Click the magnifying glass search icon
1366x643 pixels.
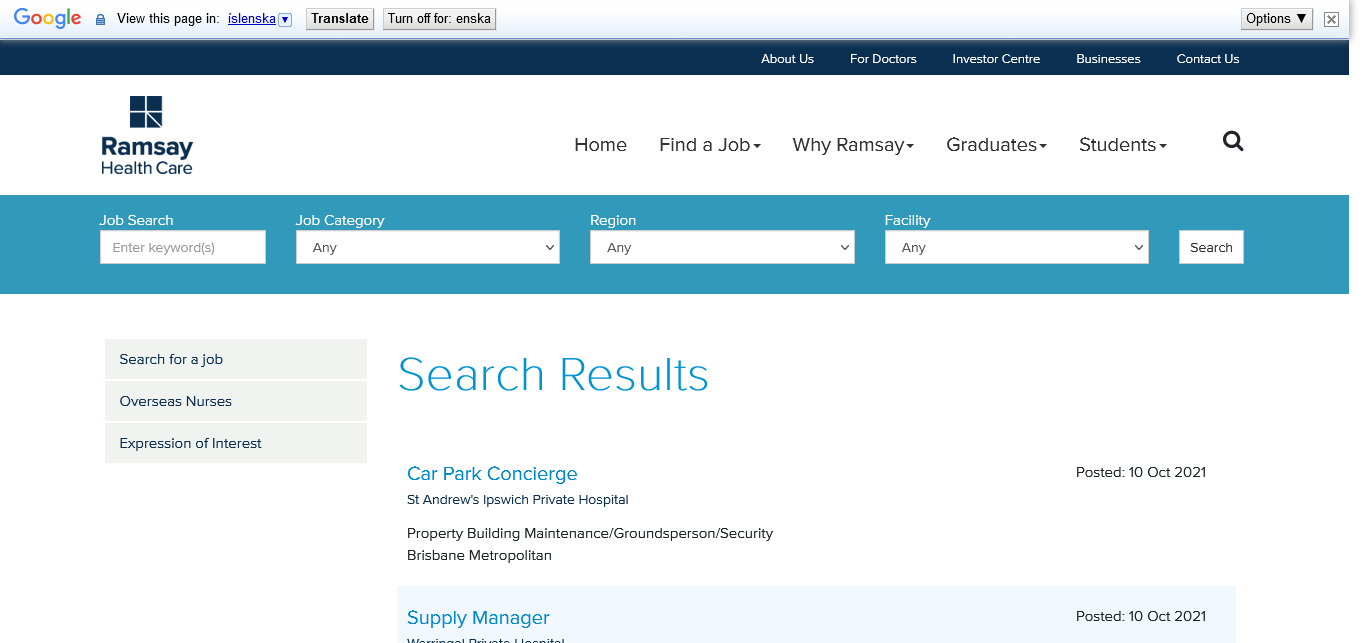click(x=1233, y=142)
